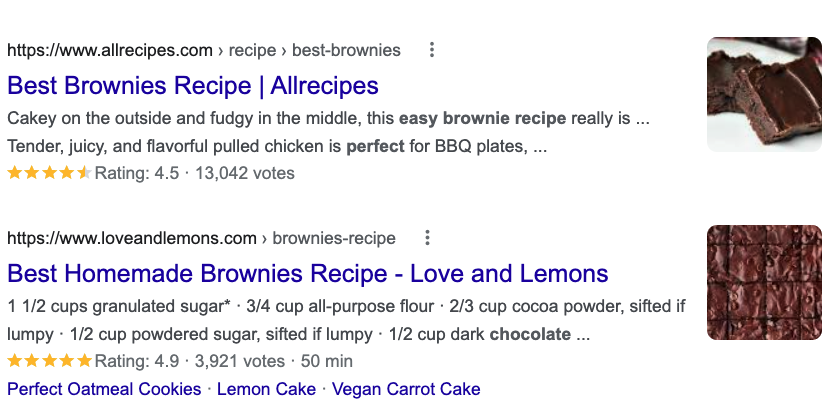
Task: Click the 4.5 star rating icons
Action: pos(49,173)
